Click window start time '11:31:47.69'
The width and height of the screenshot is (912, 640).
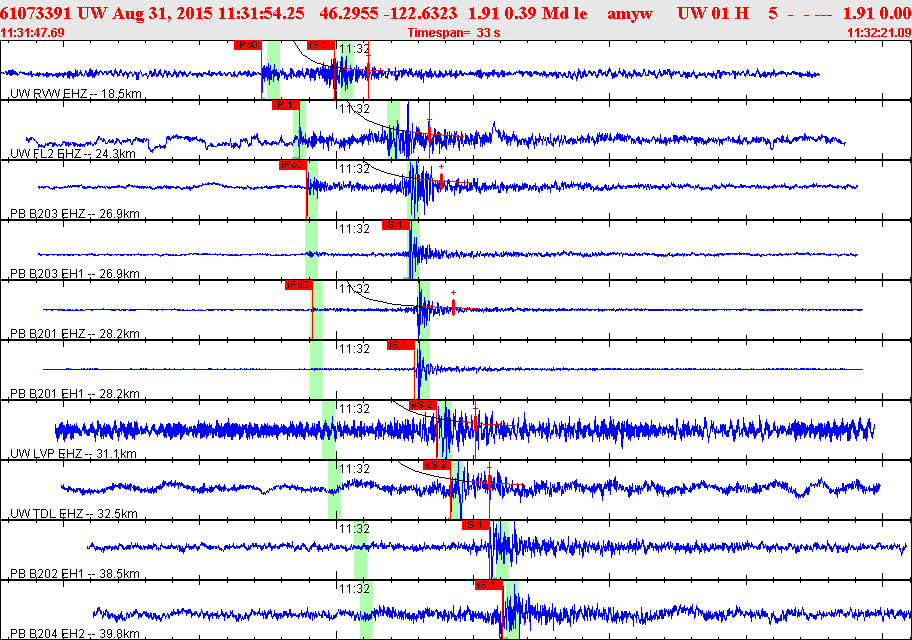pos(33,33)
